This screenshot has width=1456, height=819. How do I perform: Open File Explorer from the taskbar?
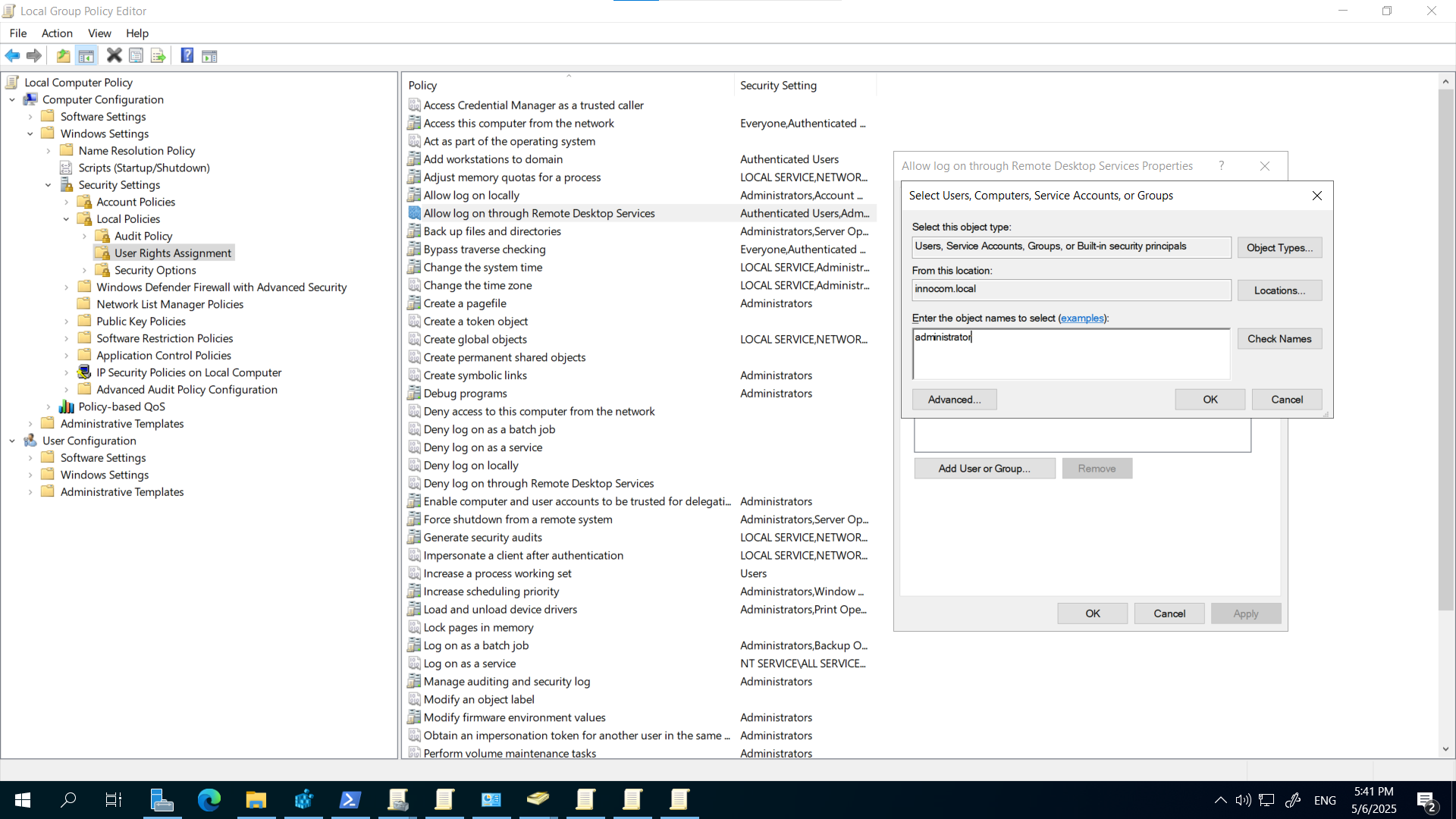tap(256, 799)
